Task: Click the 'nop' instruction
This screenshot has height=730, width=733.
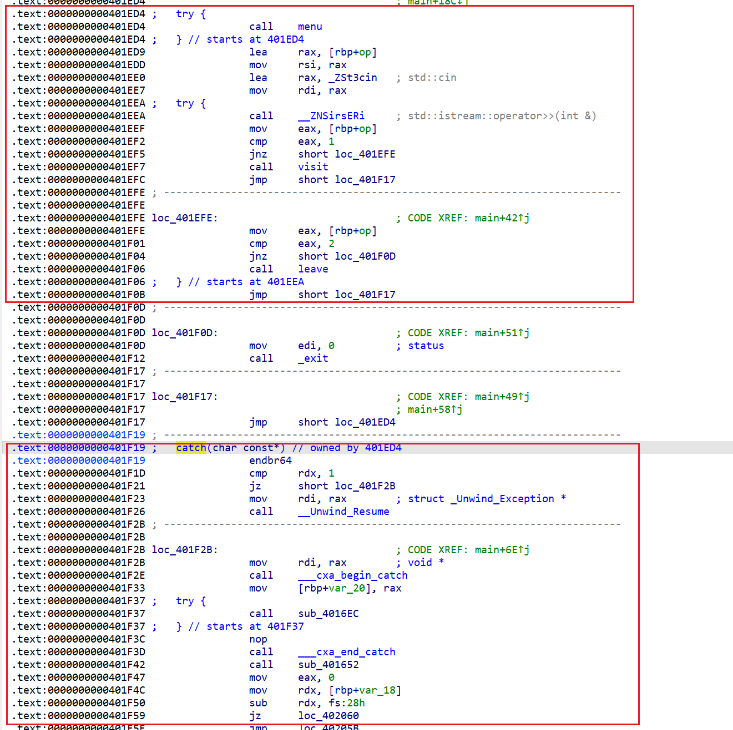Action: [258, 639]
